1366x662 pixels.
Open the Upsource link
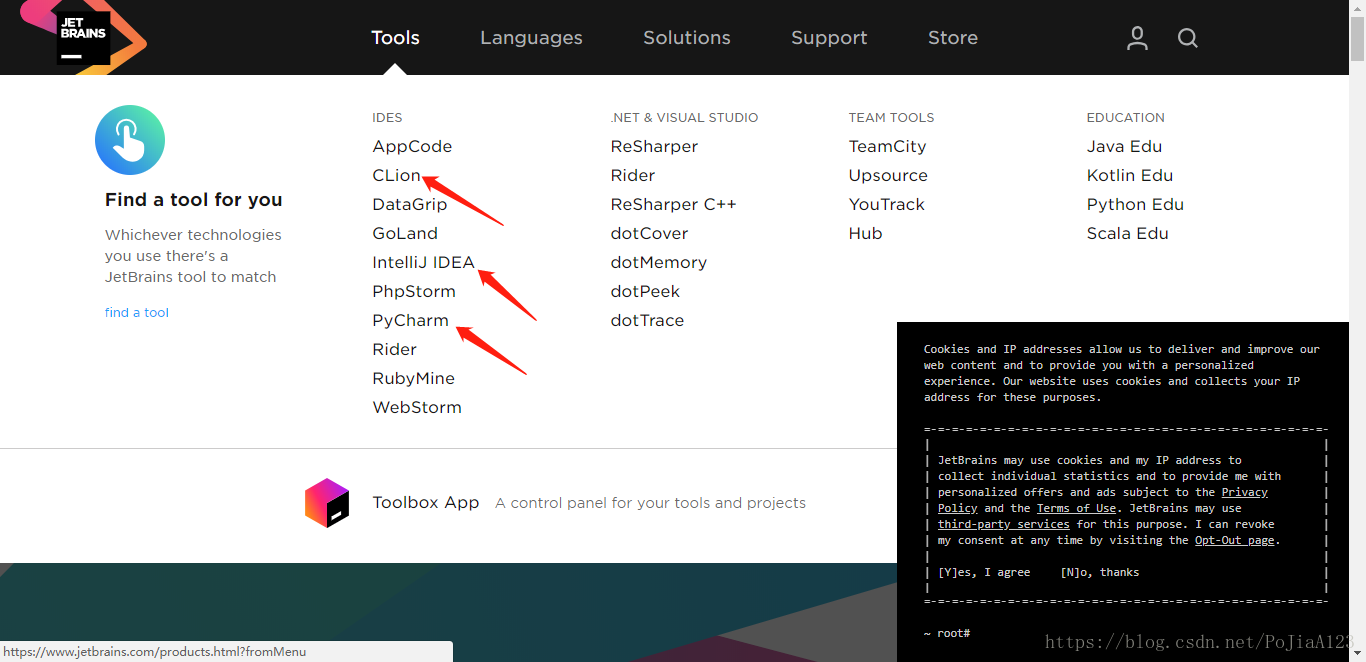(888, 175)
